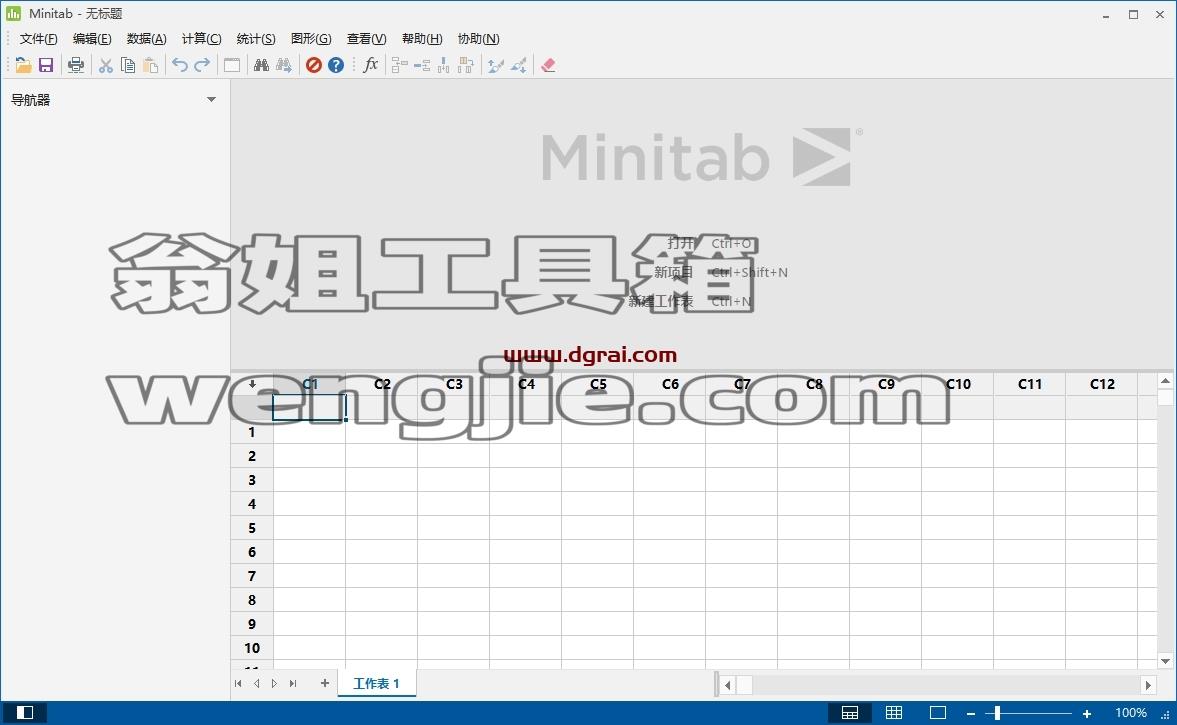Screen dimensions: 1177x725
Task: Open the 查看(V) menu
Action: (366, 38)
